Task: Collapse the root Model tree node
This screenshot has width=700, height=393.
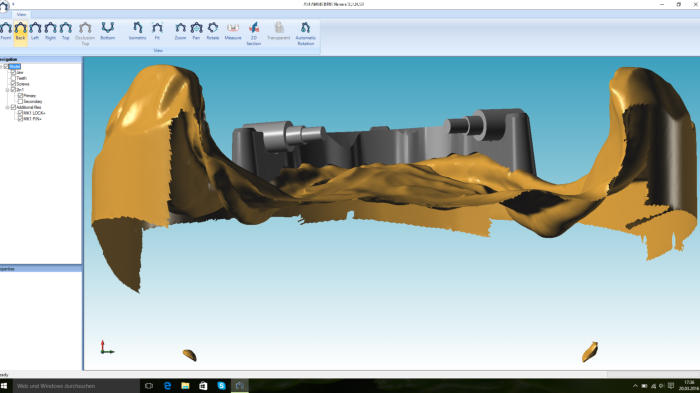Action: pos(1,67)
